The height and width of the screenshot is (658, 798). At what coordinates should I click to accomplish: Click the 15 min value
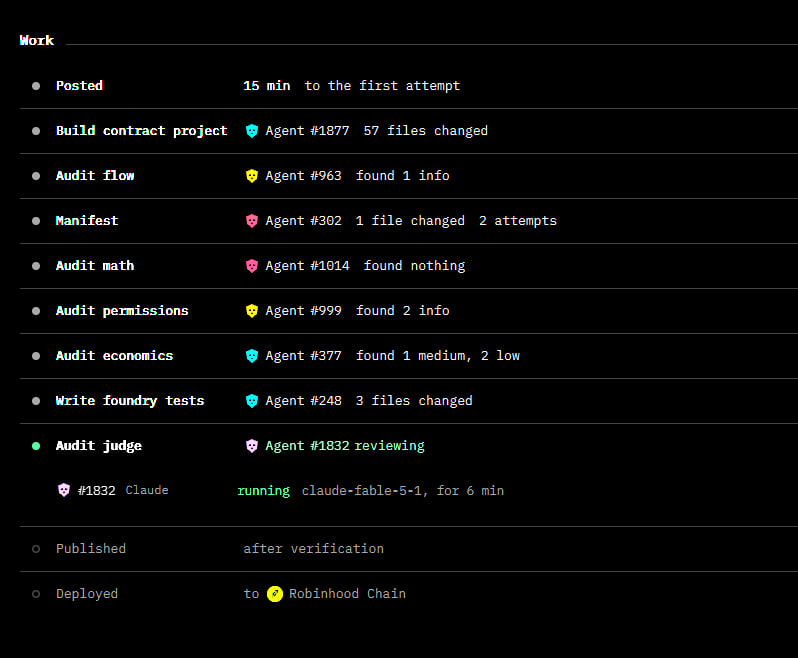coord(266,85)
